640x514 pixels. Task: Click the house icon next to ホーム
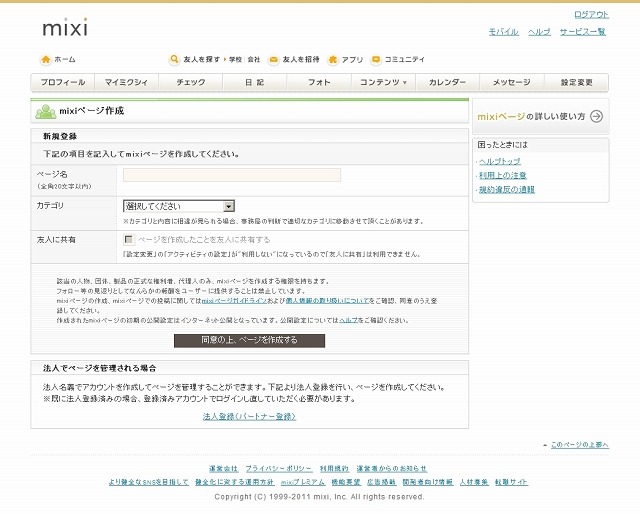click(46, 60)
